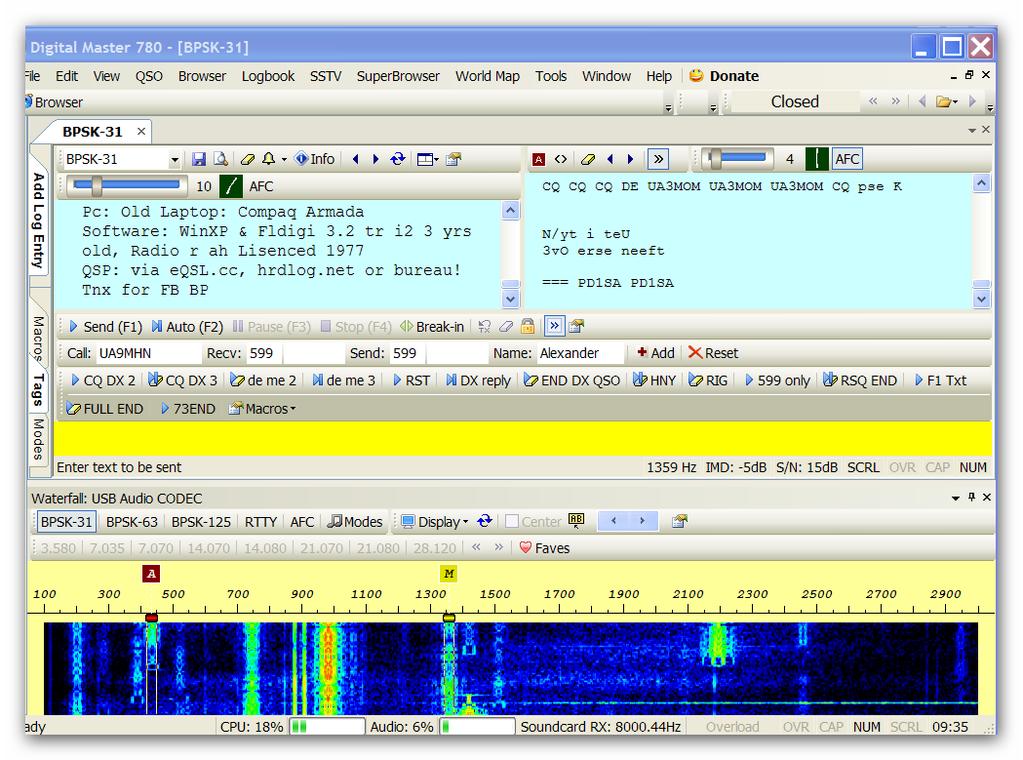Open the Info button in receive toolbar
The height and width of the screenshot is (760, 1023).
314,159
